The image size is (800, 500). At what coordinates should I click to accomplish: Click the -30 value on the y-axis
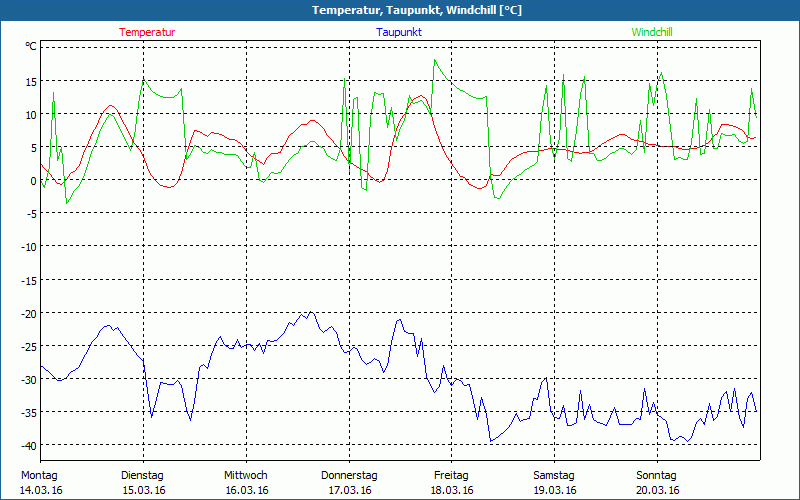tap(30, 379)
